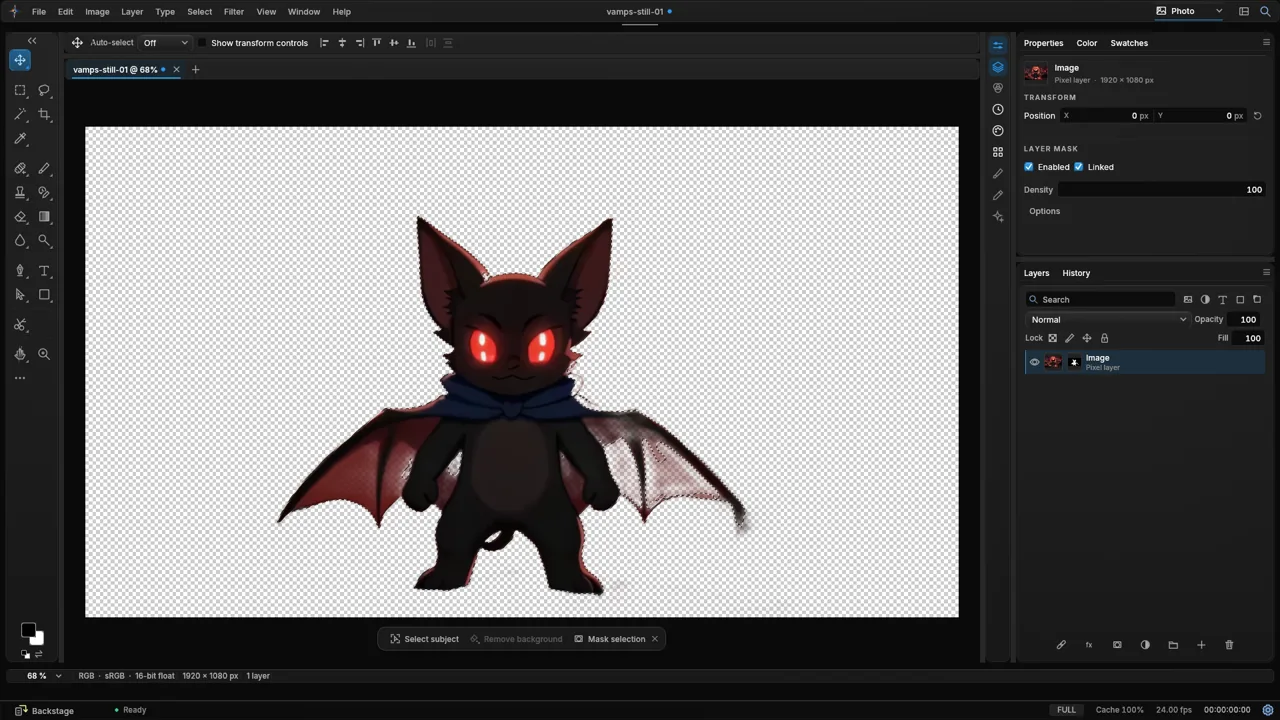Choose the Eyedropper tool
The image size is (1280, 720).
tap(20, 138)
